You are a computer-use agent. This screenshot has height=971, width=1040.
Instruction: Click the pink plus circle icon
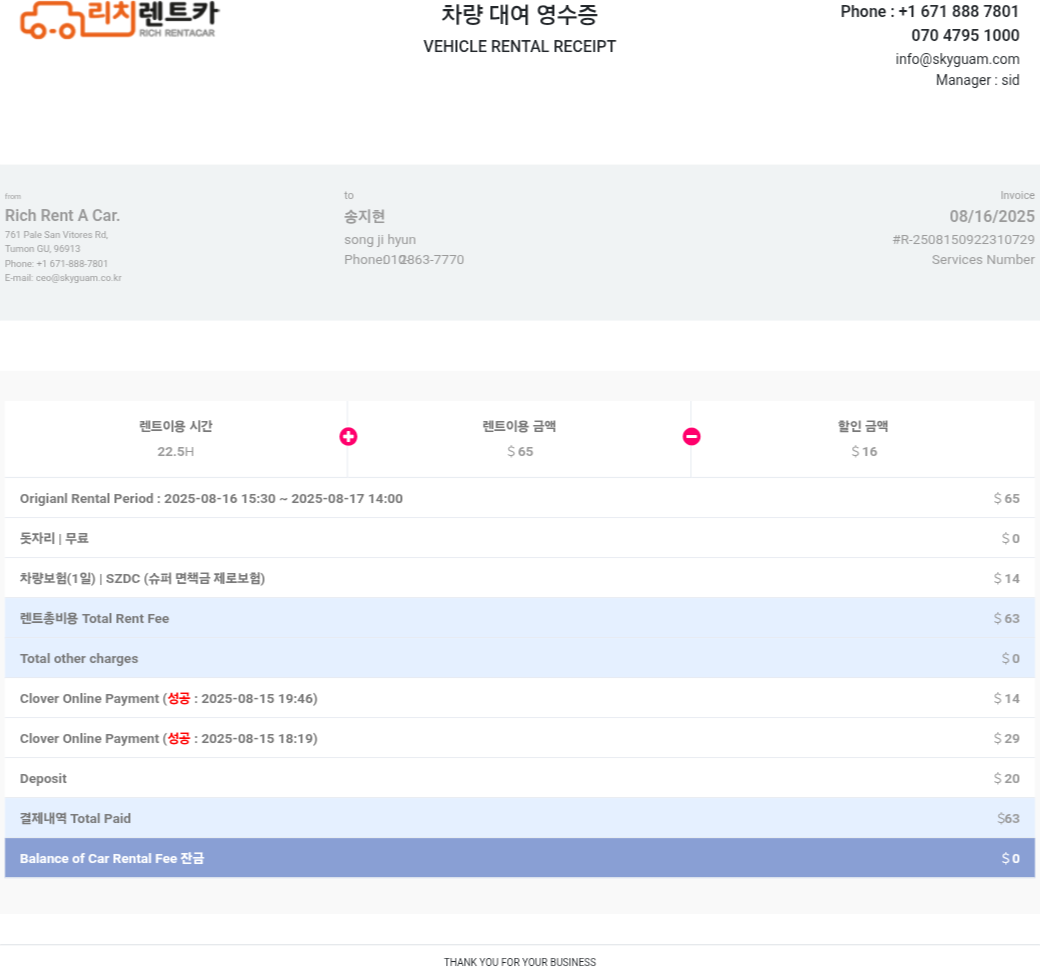pyautogui.click(x=348, y=437)
